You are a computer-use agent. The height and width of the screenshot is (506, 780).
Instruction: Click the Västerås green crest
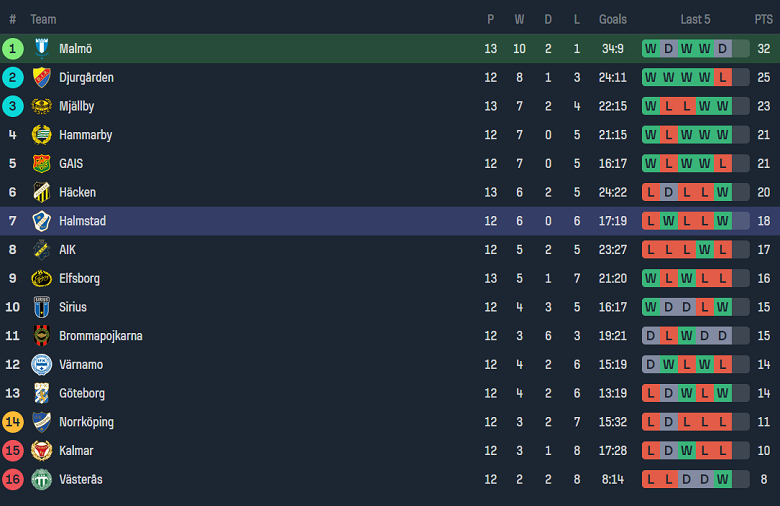click(42, 480)
